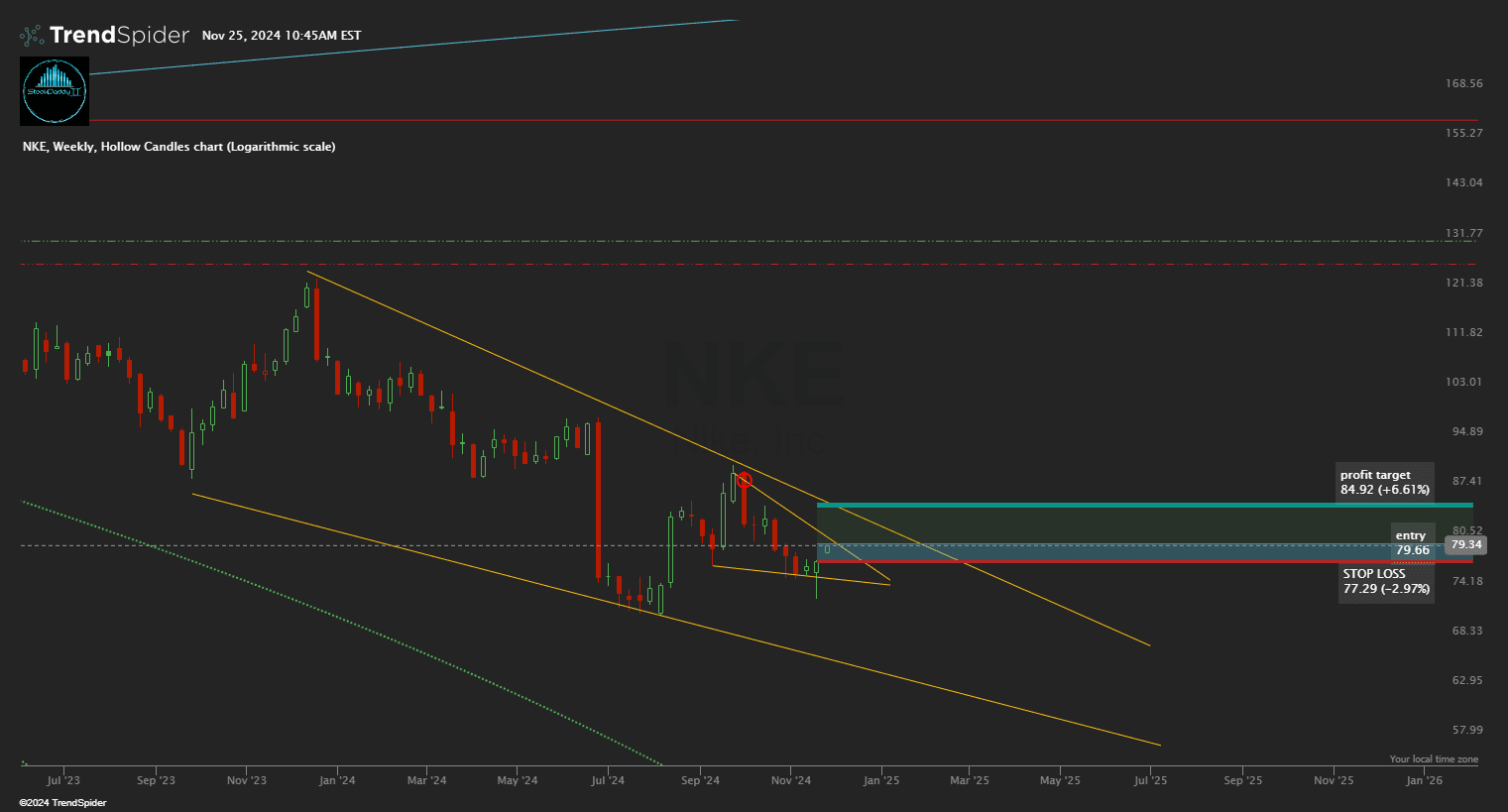Click the Jul '24 date axis label
Image resolution: width=1508 pixels, height=812 pixels.
point(608,780)
